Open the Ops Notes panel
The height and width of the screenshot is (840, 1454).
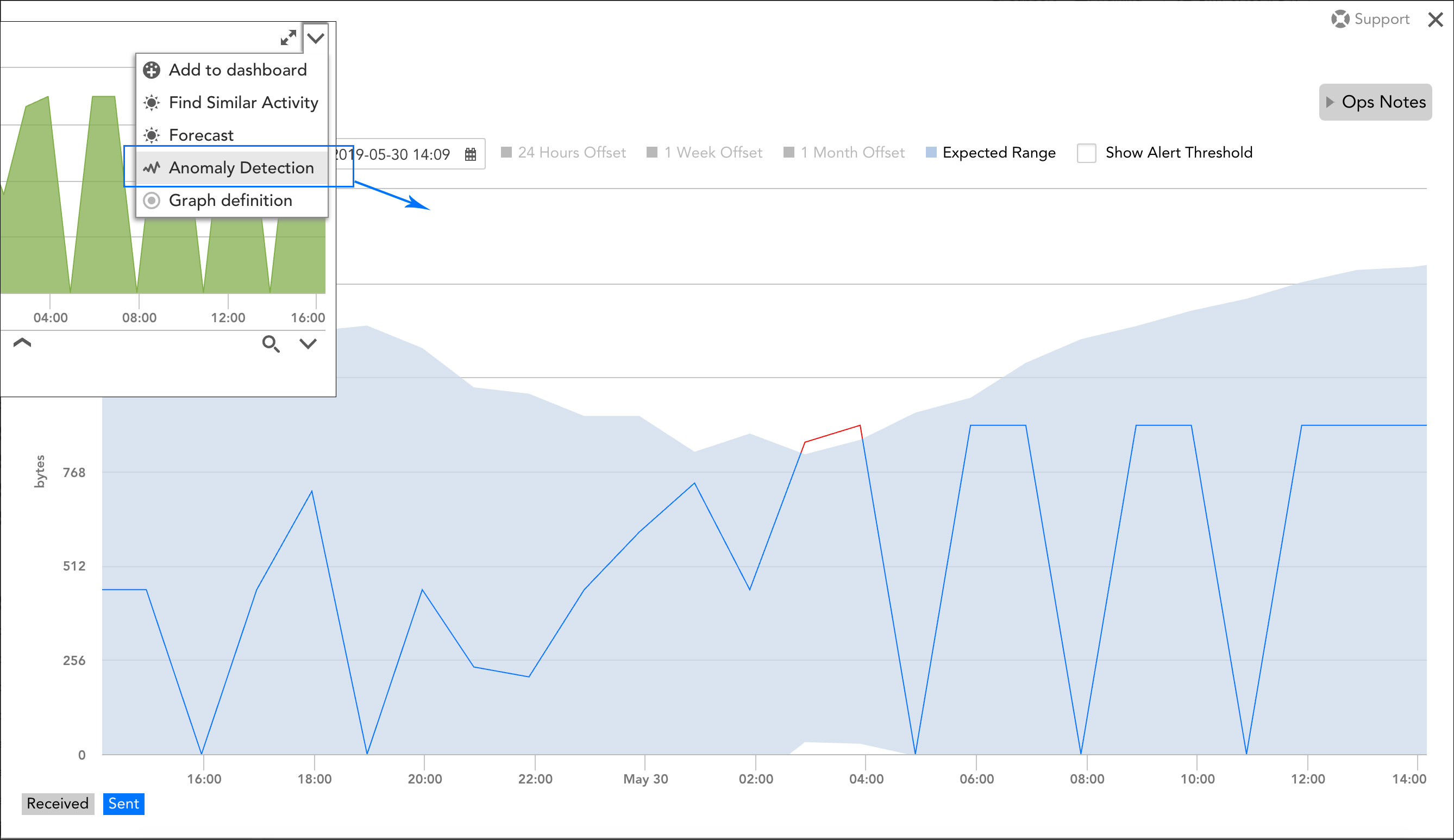[x=1376, y=102]
